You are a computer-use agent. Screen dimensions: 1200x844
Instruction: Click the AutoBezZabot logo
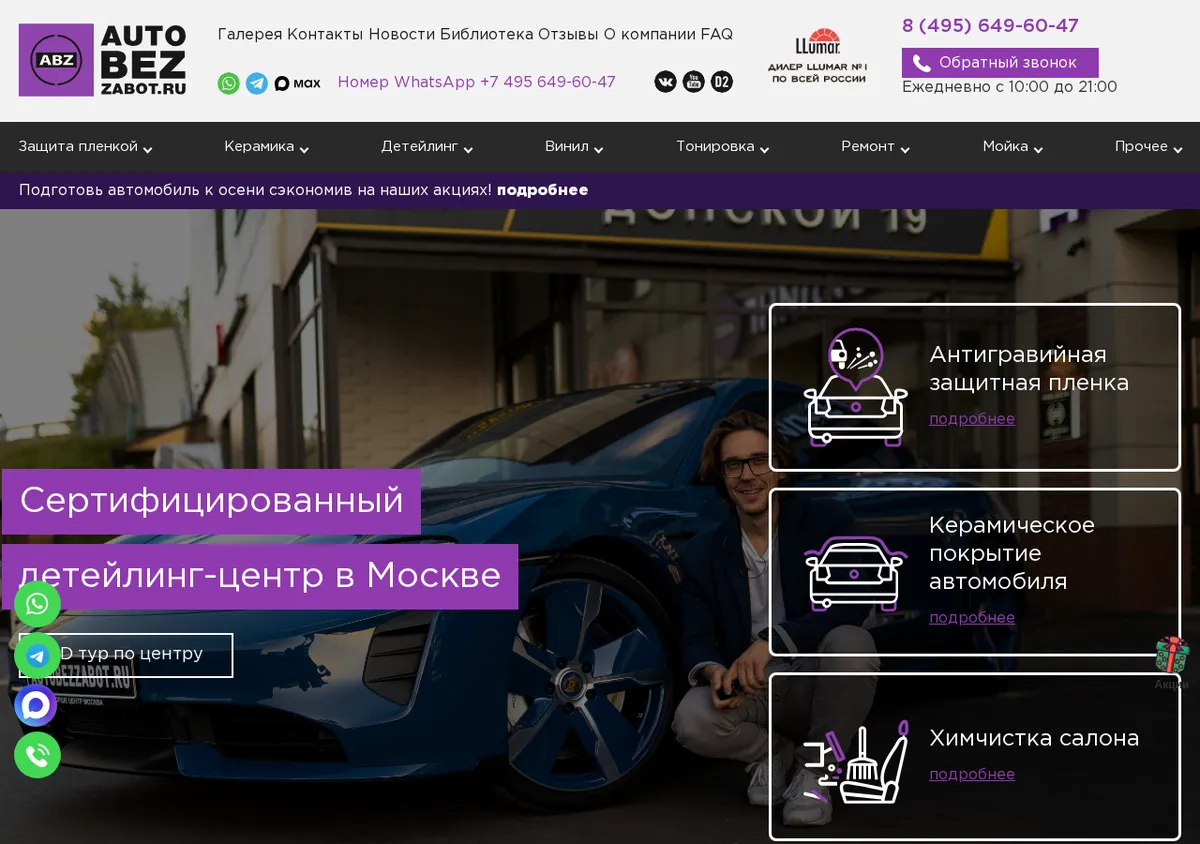tap(102, 60)
